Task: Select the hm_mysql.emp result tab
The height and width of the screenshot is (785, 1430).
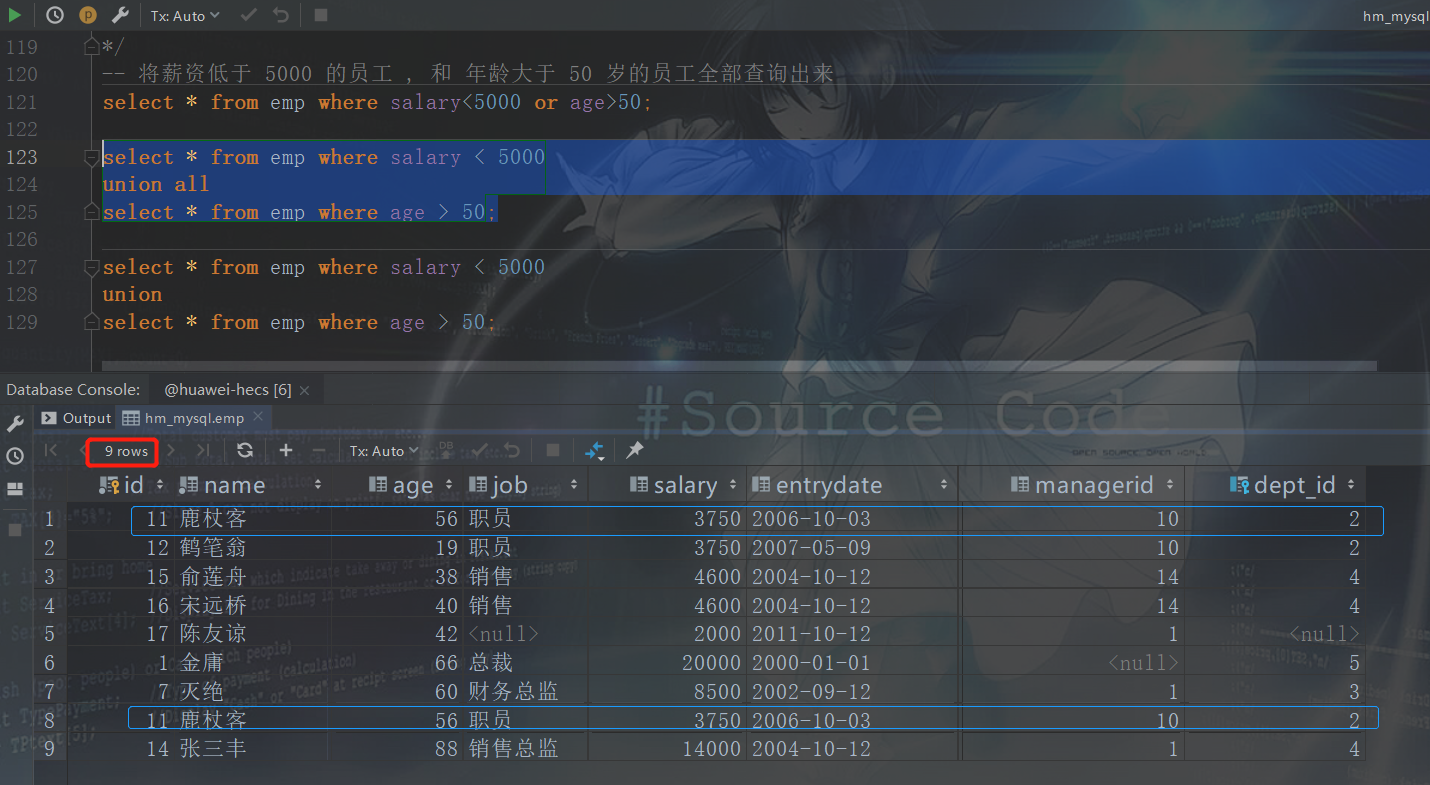Action: point(194,418)
